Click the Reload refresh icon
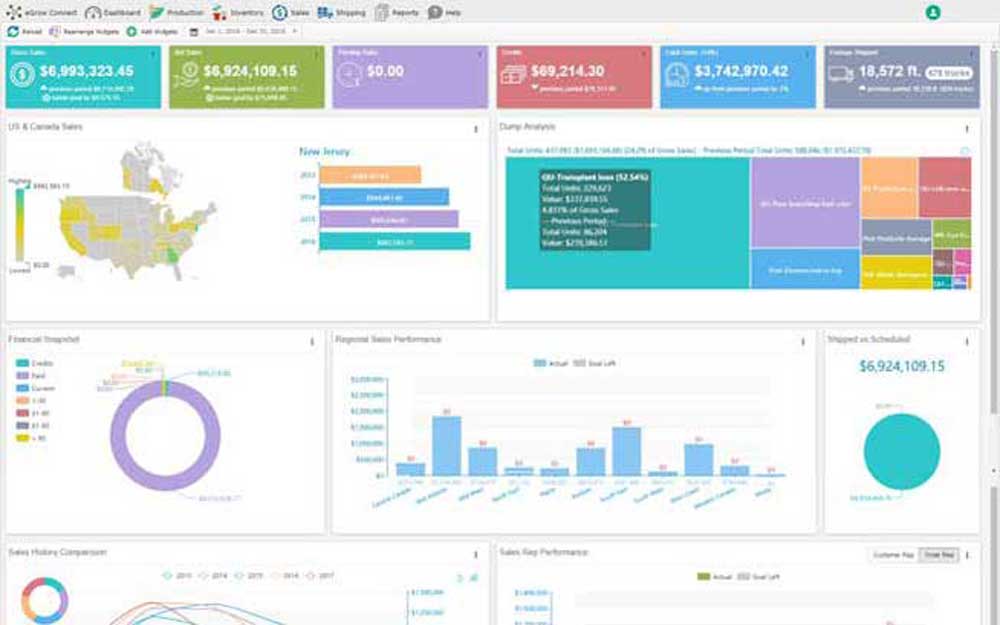The width and height of the screenshot is (1000, 625). click(13, 32)
